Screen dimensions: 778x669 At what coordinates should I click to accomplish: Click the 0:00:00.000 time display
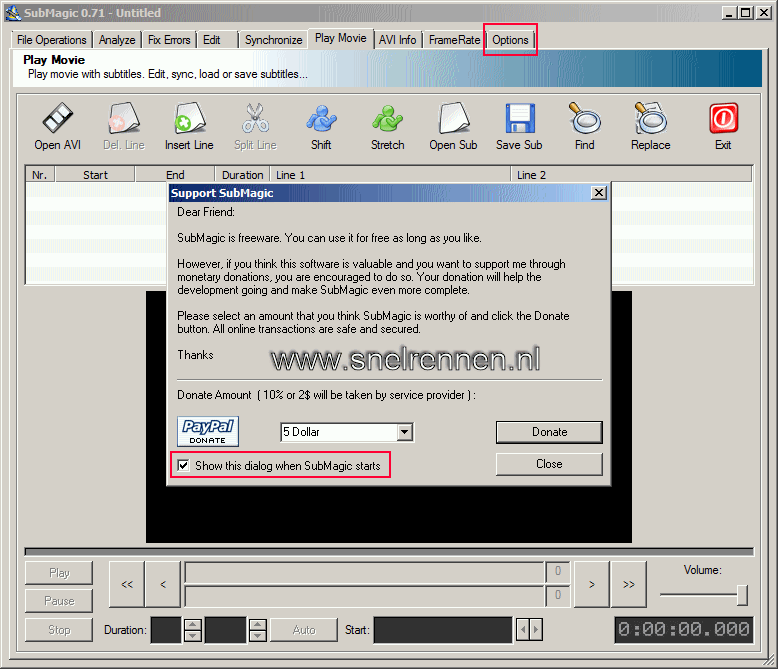(x=684, y=630)
